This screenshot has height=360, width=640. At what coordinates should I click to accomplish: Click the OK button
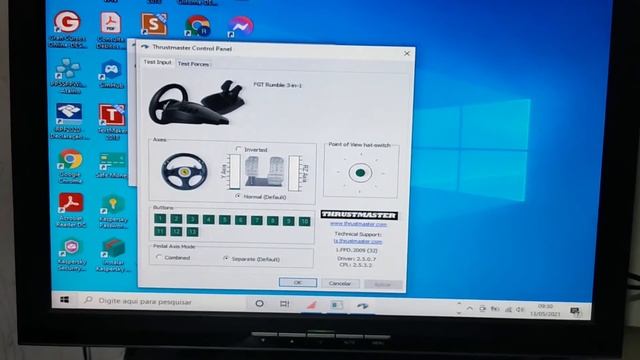point(298,282)
